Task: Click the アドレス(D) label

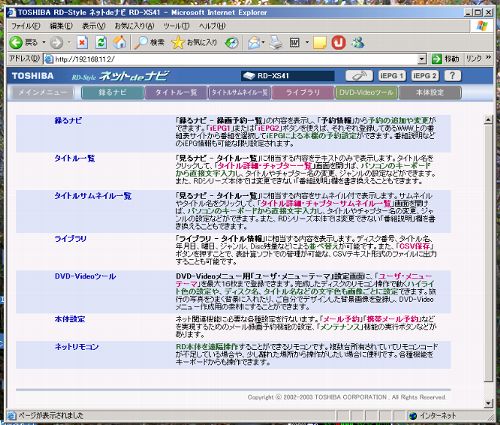Action: click(24, 59)
